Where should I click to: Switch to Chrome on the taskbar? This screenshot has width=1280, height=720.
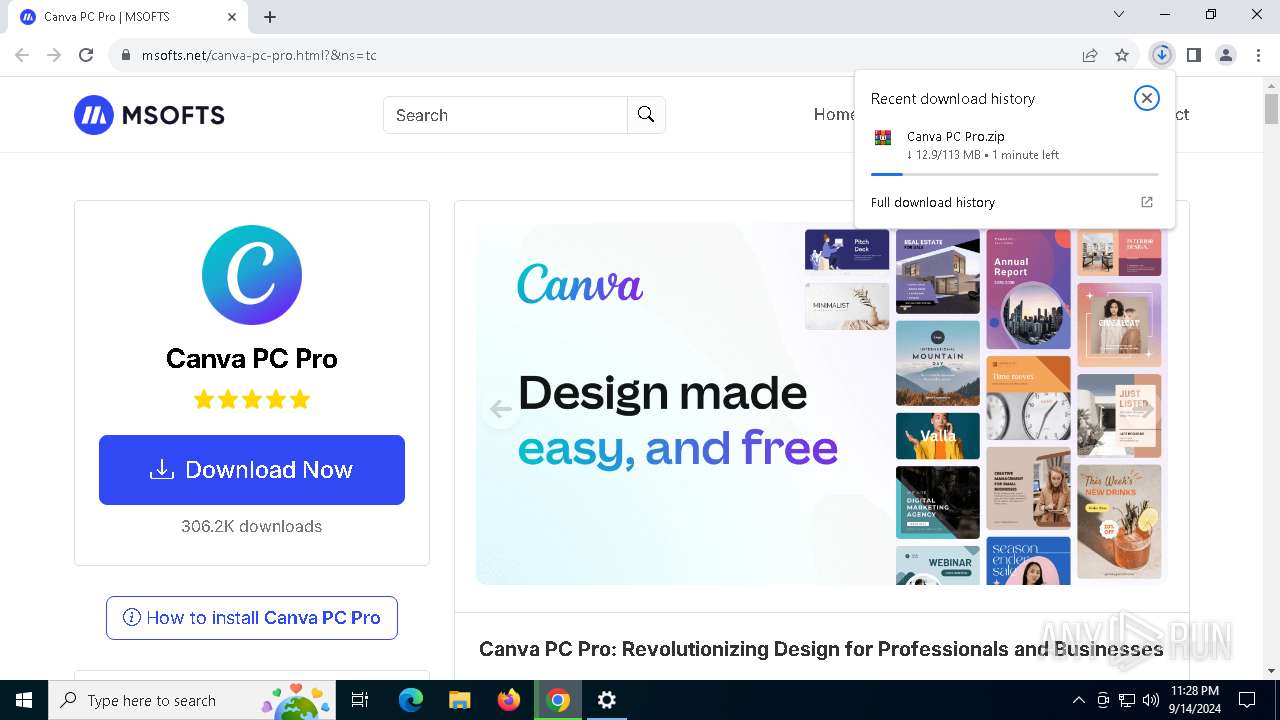coord(558,700)
